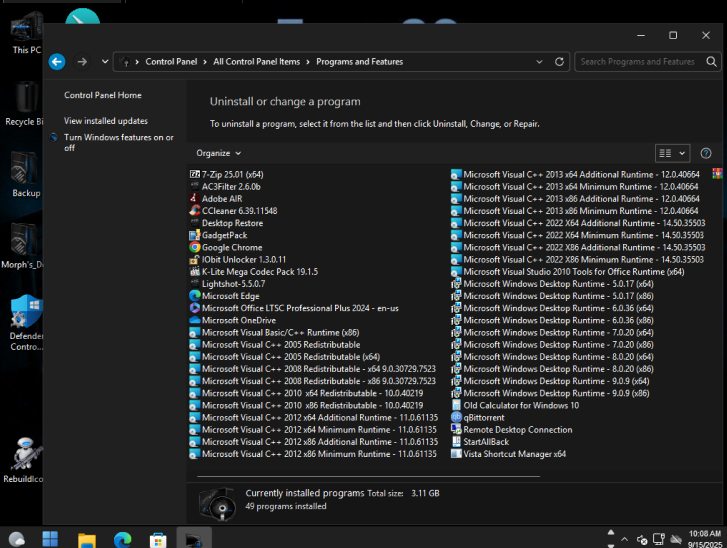Open the Organize dropdown menu
Viewport: 727px width, 548px height.
click(x=218, y=153)
